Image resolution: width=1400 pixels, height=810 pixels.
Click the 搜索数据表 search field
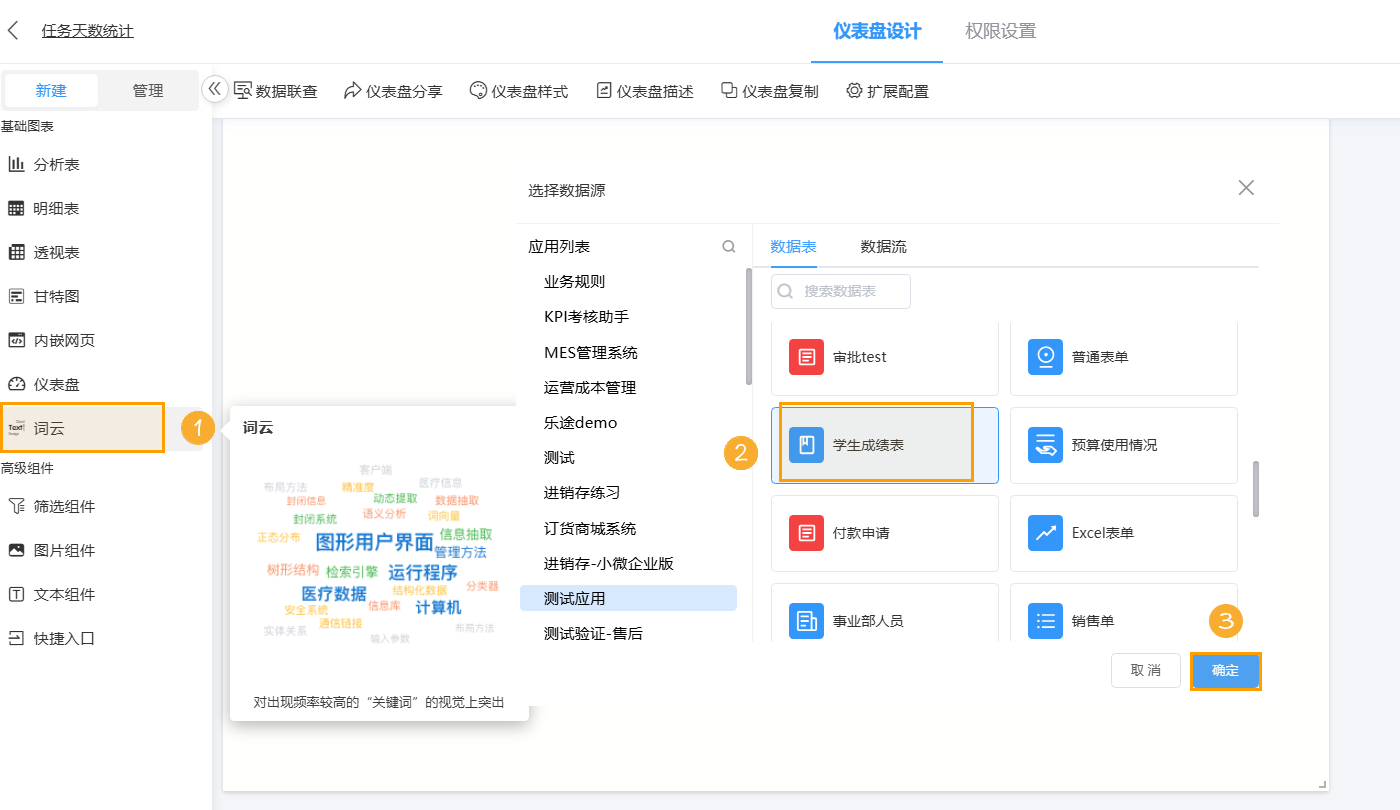tap(840, 291)
